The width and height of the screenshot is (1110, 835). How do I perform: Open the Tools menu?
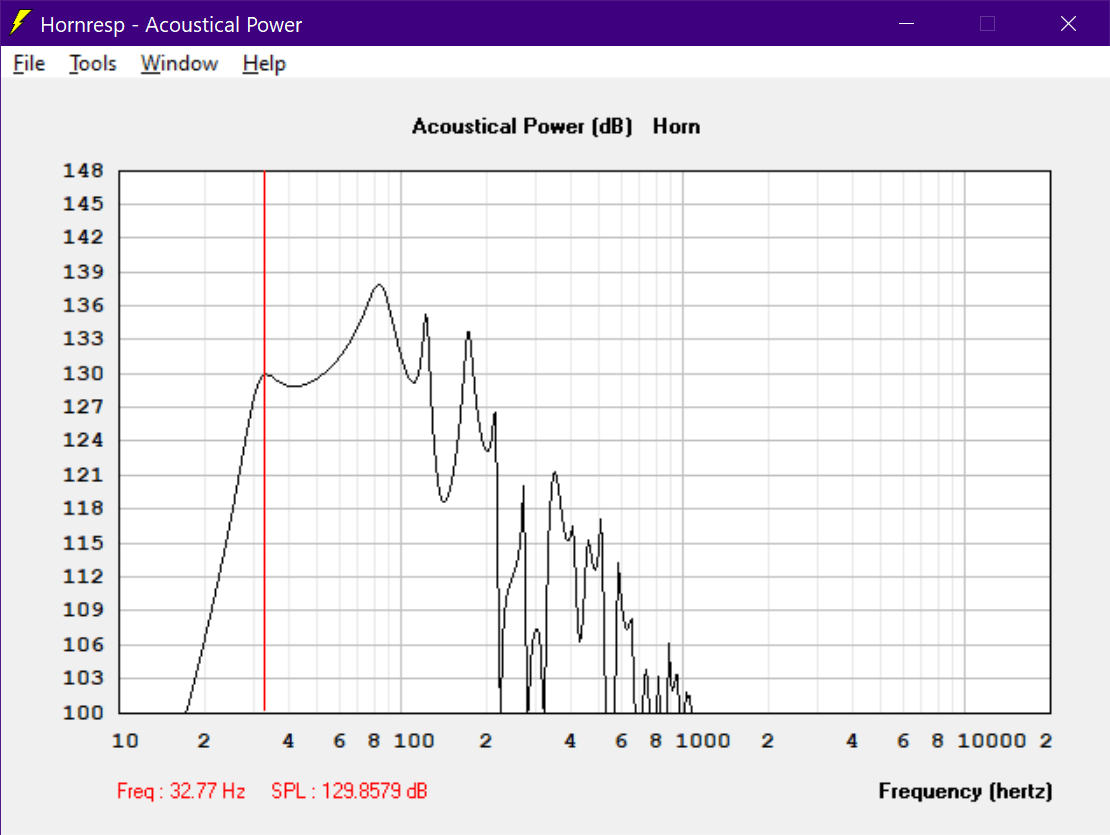pos(93,64)
